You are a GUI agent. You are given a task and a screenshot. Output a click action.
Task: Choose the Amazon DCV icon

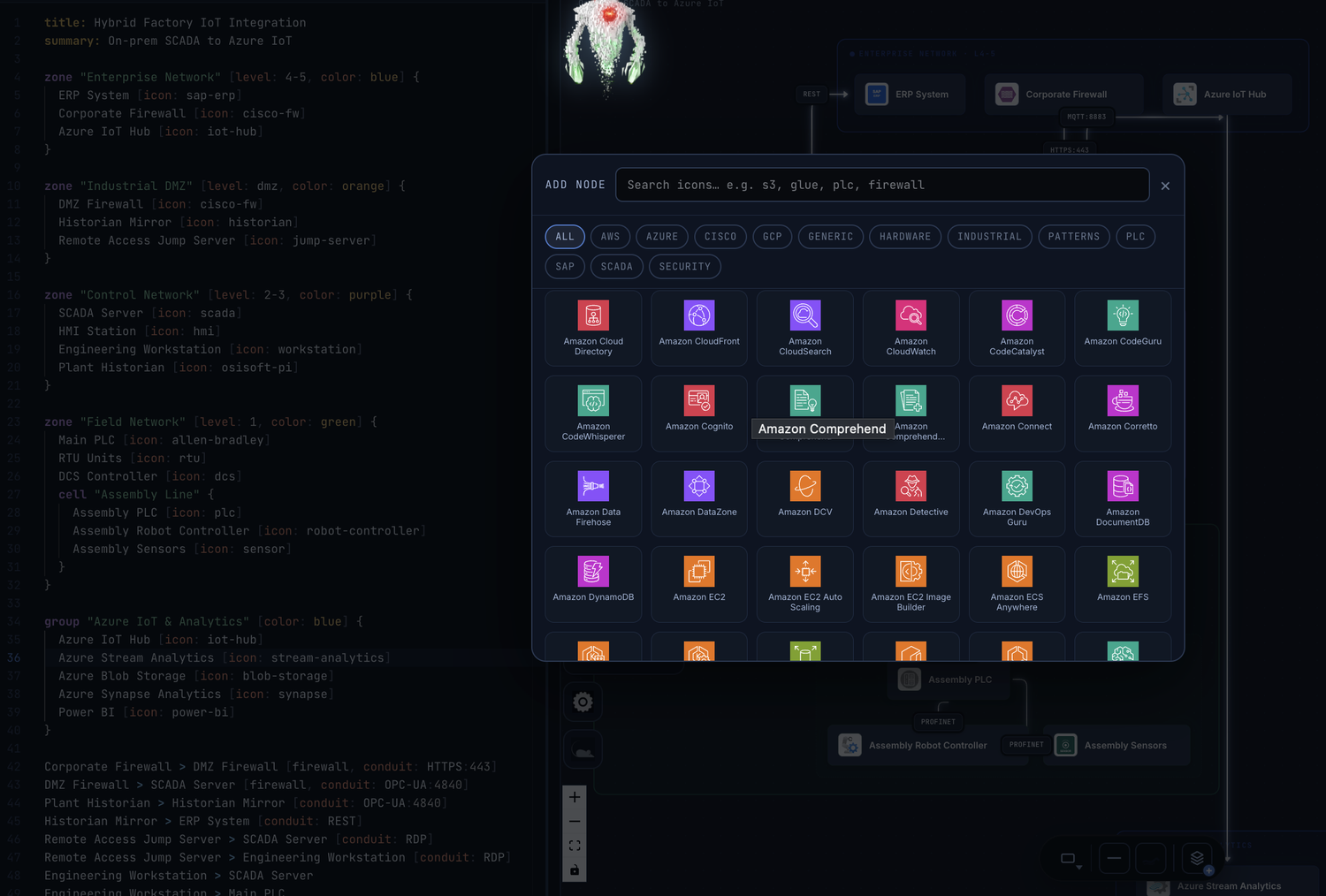pyautogui.click(x=805, y=499)
